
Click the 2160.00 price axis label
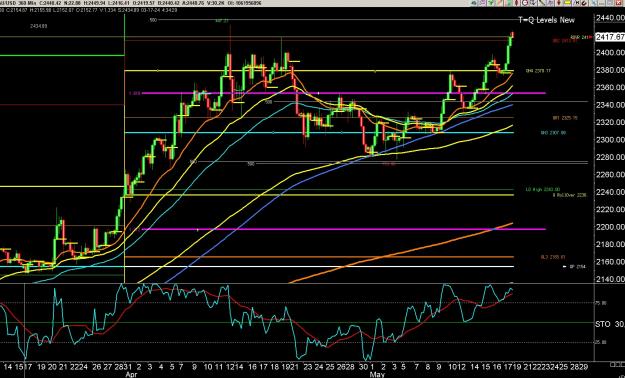point(610,262)
